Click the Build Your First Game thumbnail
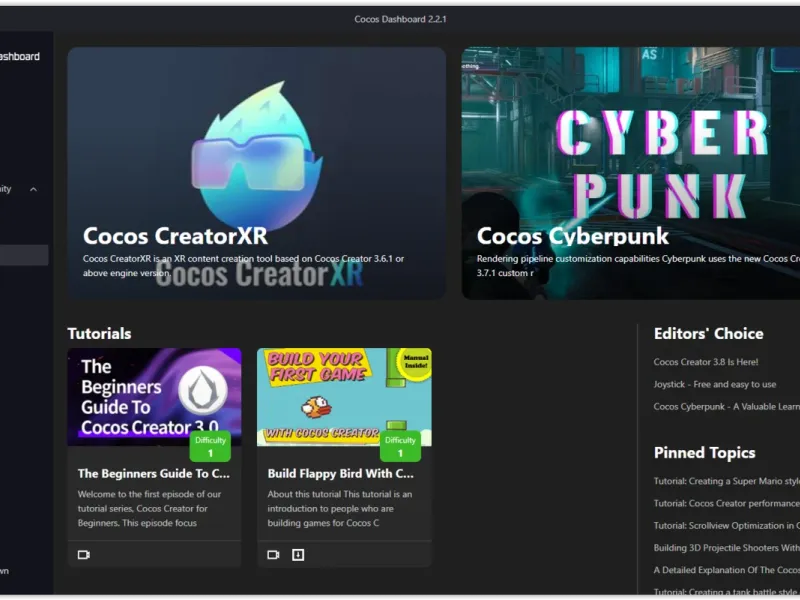The height and width of the screenshot is (600, 800). pyautogui.click(x=344, y=397)
